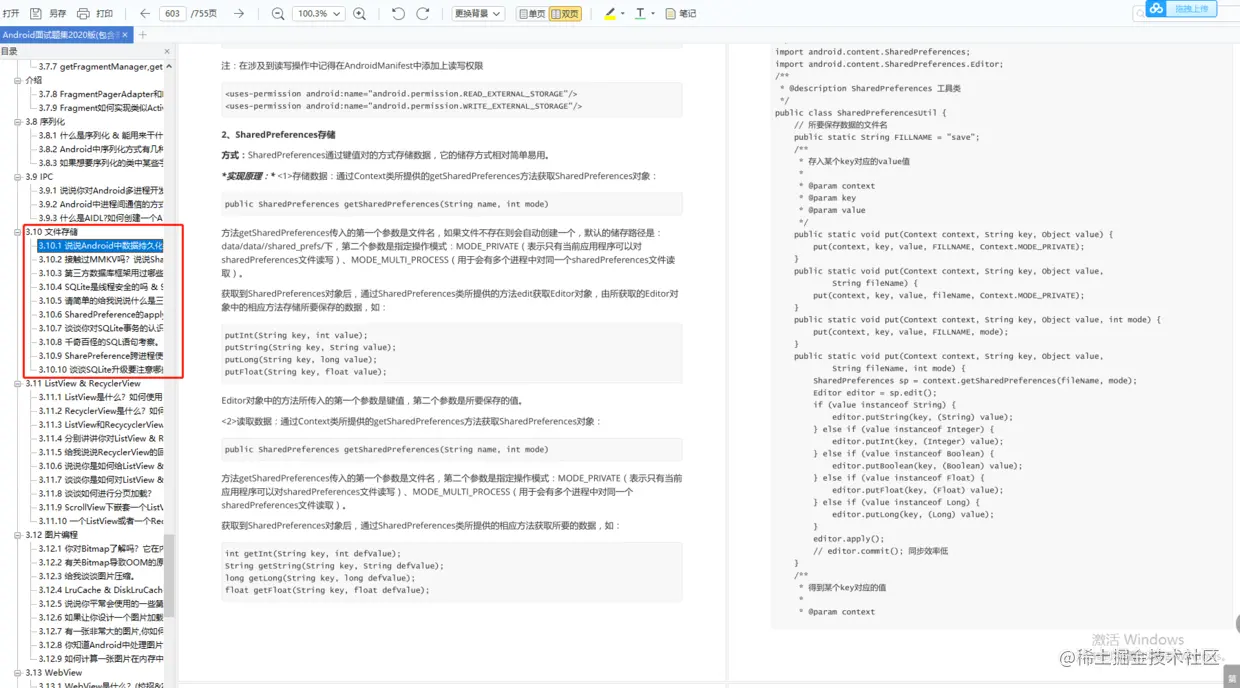This screenshot has width=1240, height=688.
Task: Click the 笔记 notes icon
Action: pos(670,14)
